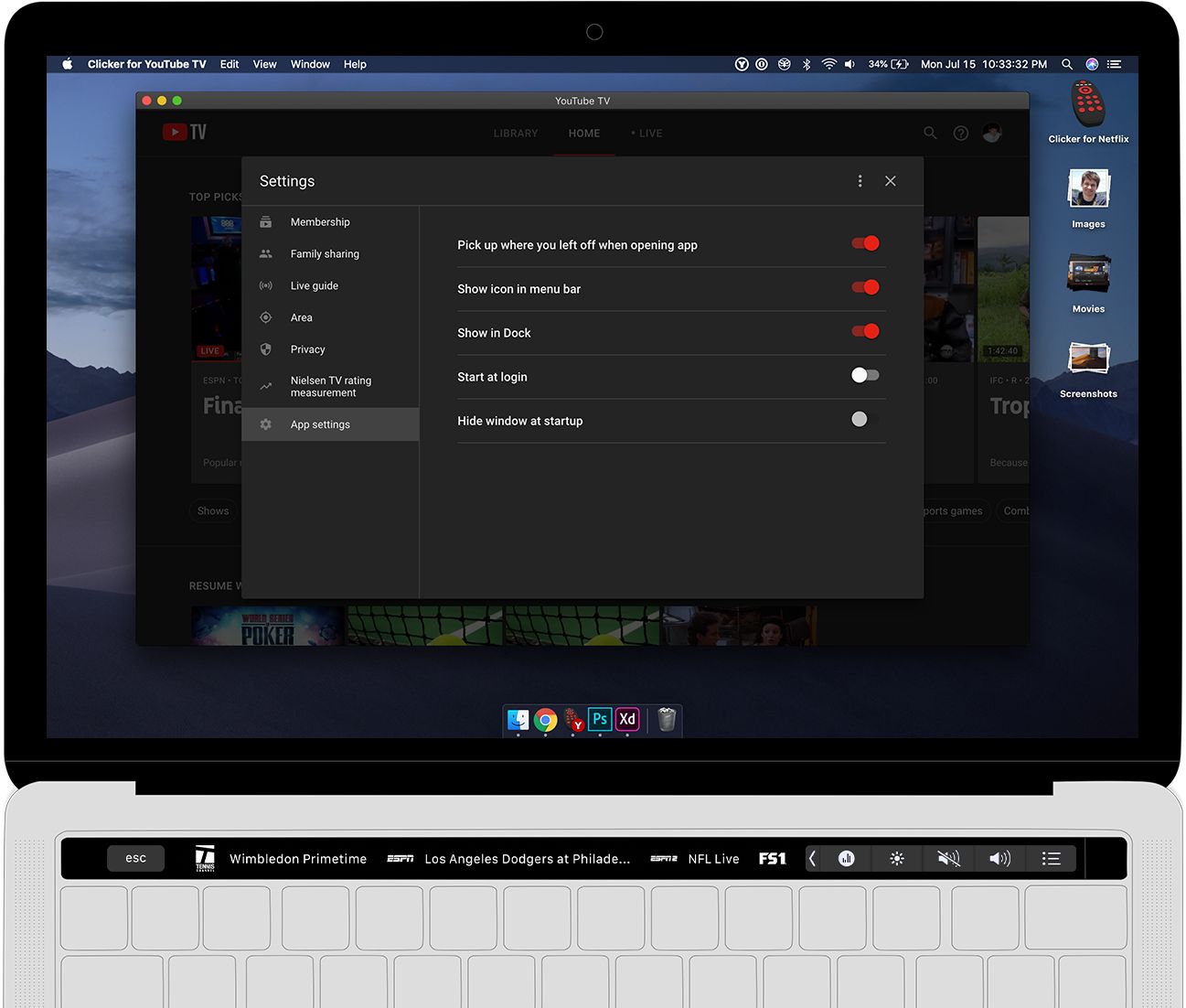Tap the brightness control on Touch Bar
Screen dimensions: 1186x1008
coord(897,858)
